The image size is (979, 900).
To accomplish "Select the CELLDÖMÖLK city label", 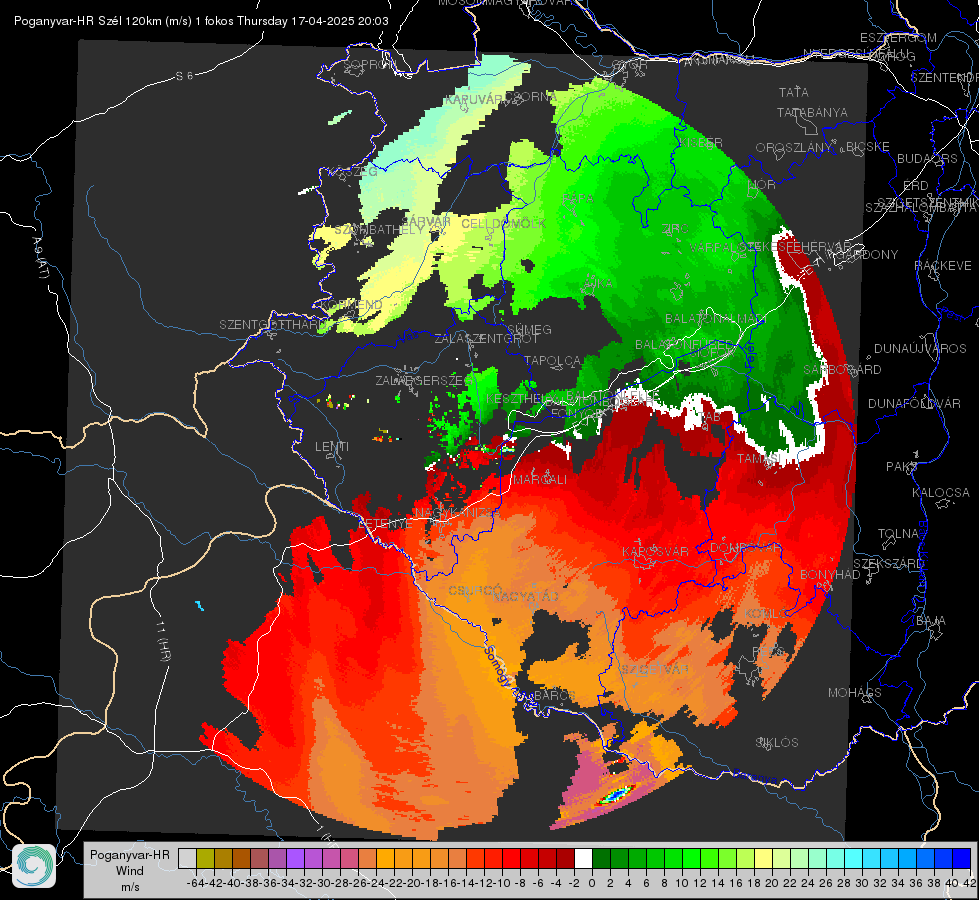I will (x=503, y=224).
